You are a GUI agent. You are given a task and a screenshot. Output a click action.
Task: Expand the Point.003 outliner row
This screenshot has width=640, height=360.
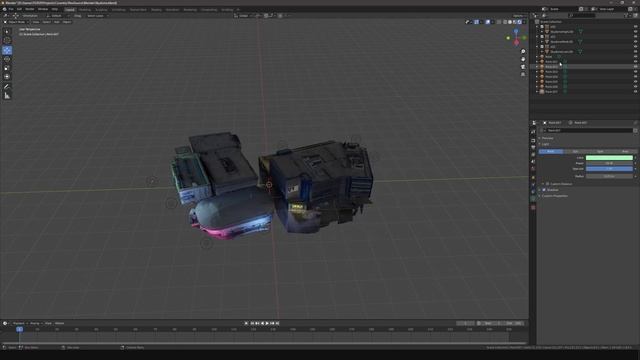point(537,72)
